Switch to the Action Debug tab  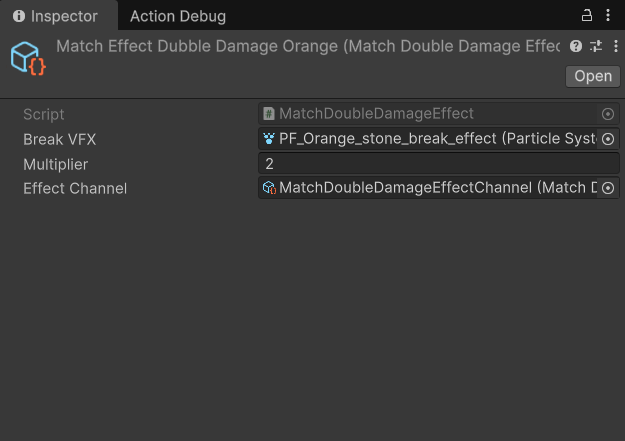click(178, 16)
